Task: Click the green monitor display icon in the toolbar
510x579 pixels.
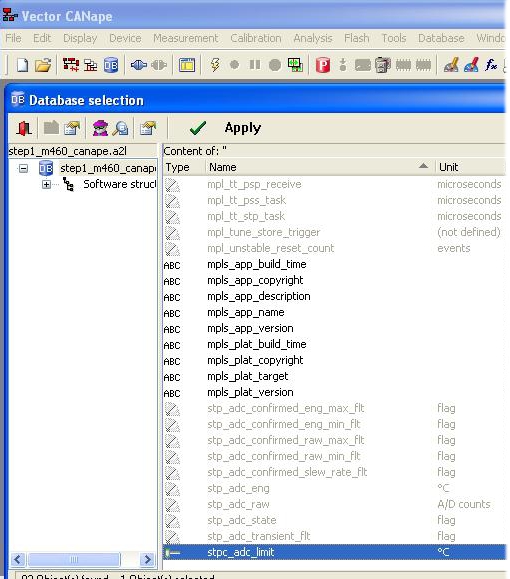Action: click(295, 65)
